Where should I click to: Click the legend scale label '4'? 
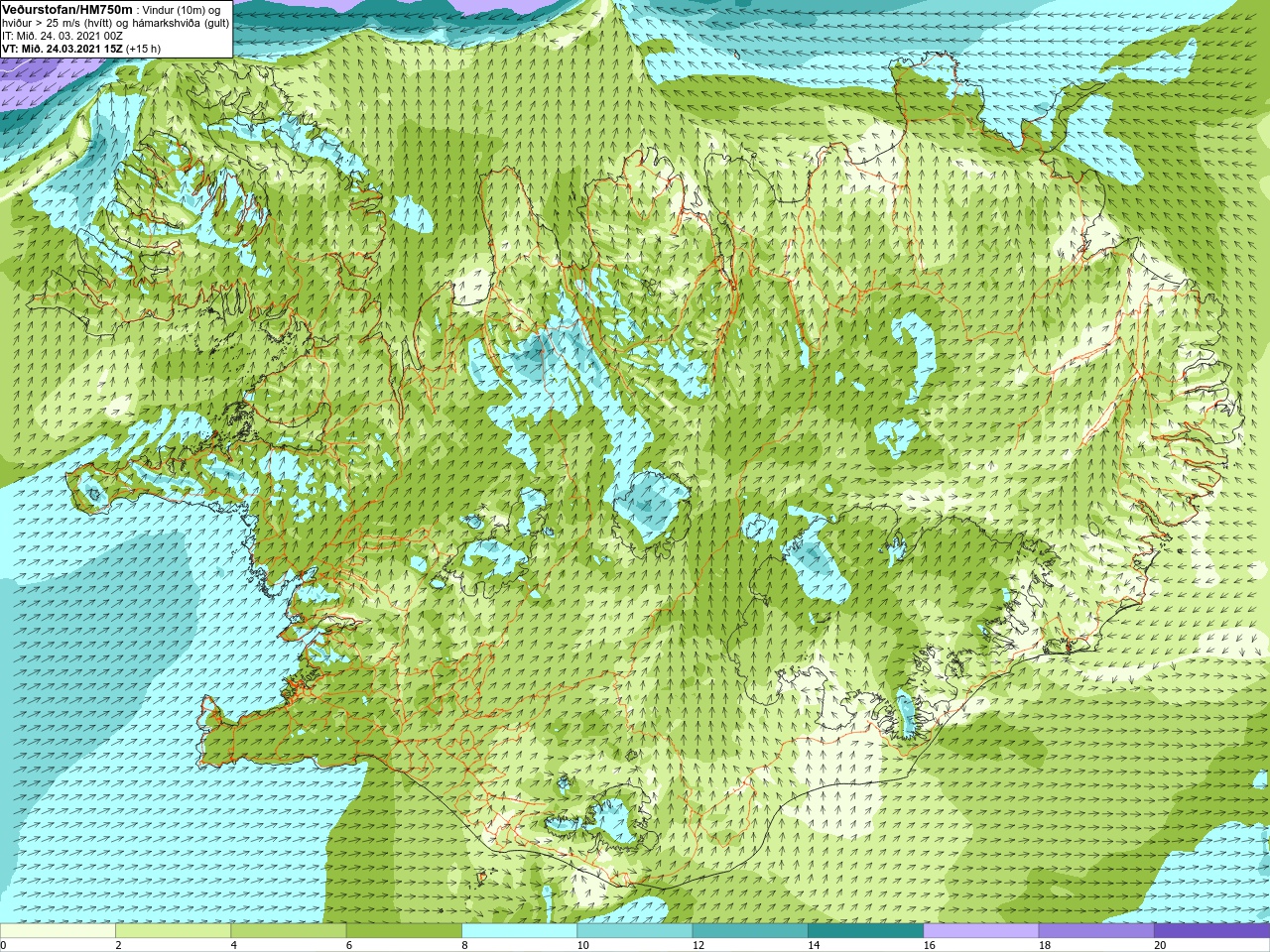pos(234,946)
